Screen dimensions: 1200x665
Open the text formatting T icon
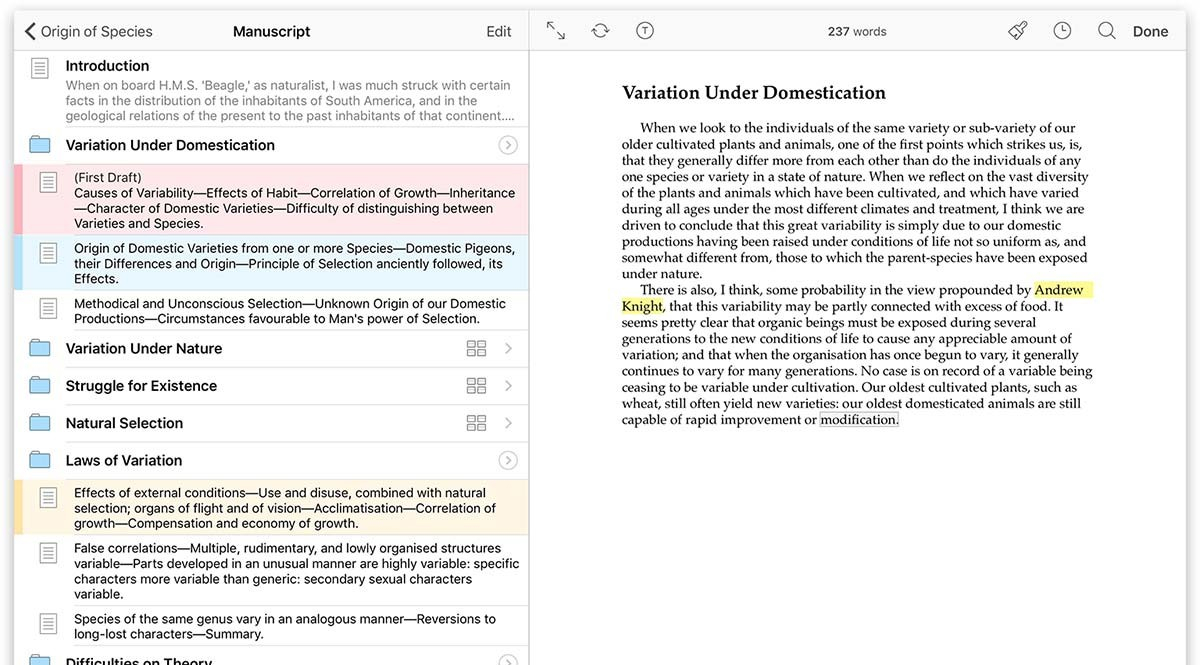click(645, 31)
